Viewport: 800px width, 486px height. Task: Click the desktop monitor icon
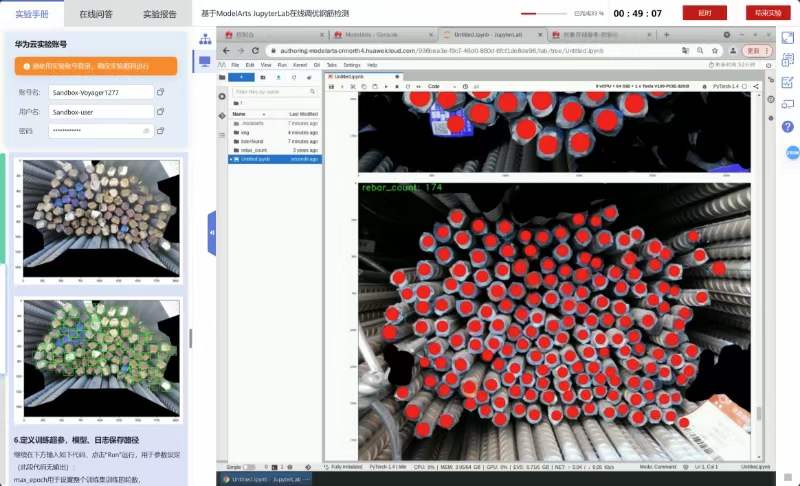(x=205, y=62)
